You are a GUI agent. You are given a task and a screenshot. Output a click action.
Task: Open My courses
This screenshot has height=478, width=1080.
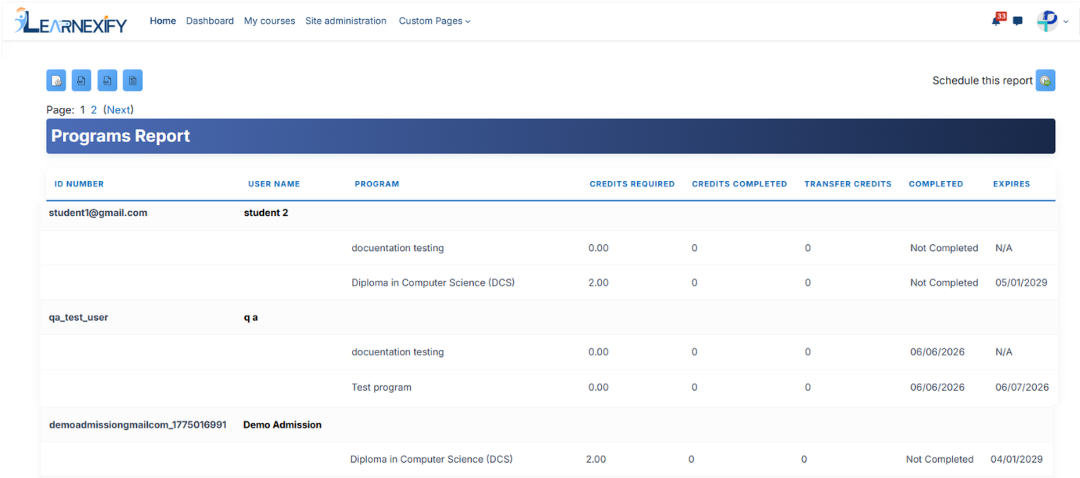click(269, 21)
